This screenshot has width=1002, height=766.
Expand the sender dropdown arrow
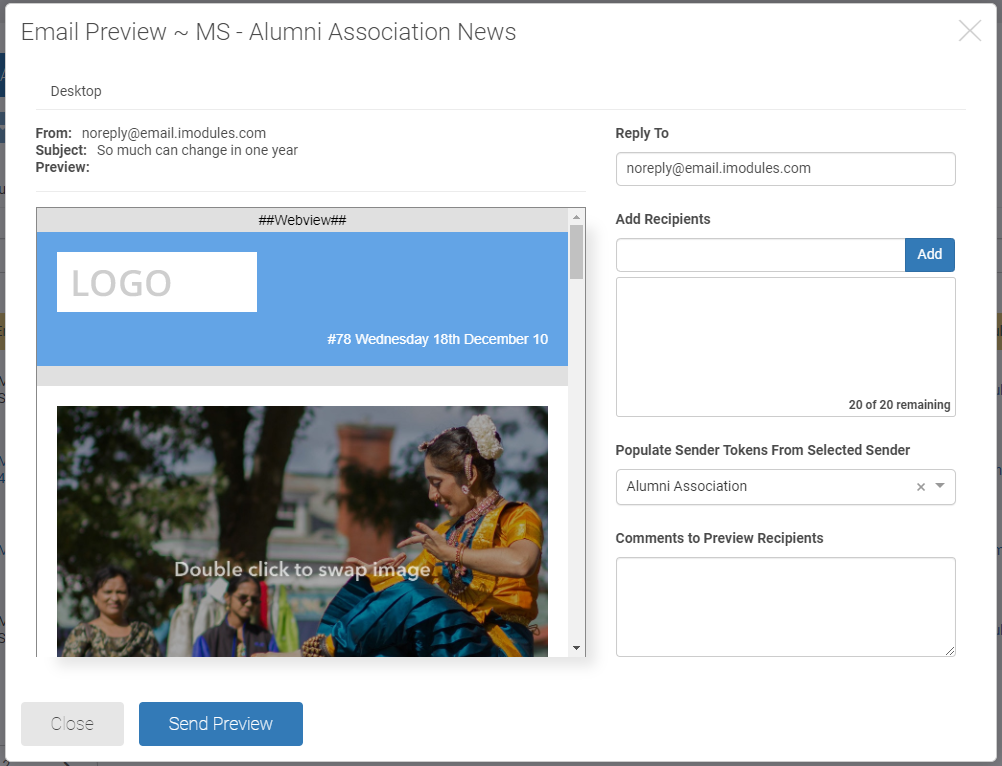coord(940,487)
